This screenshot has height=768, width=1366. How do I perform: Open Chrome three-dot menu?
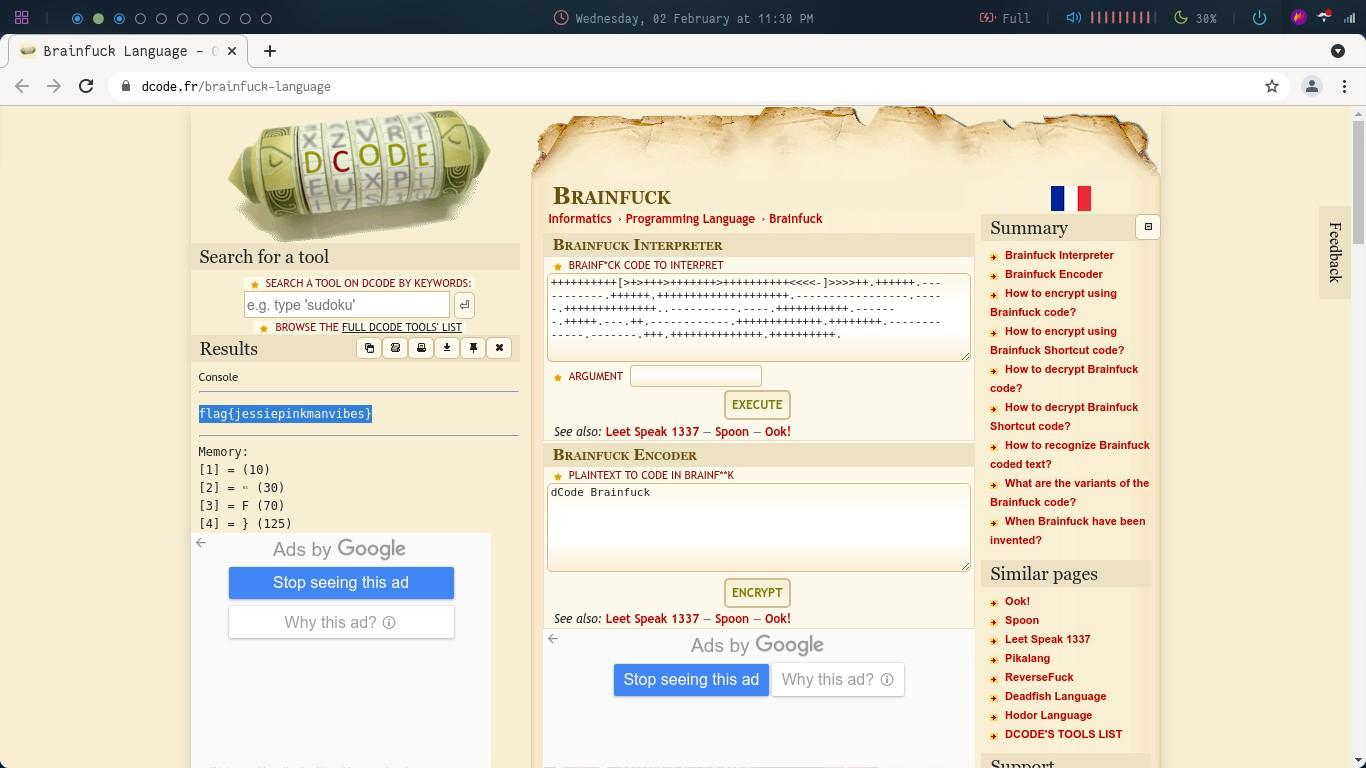click(x=1345, y=87)
